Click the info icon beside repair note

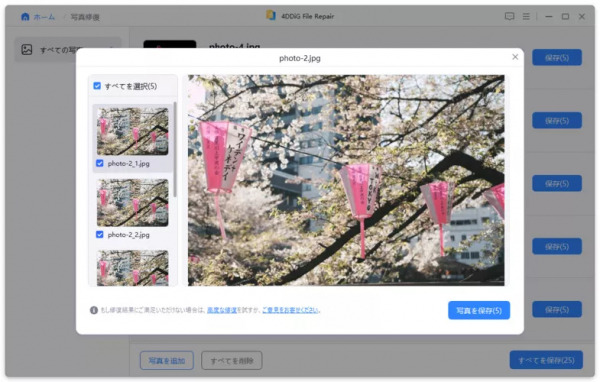click(x=94, y=310)
